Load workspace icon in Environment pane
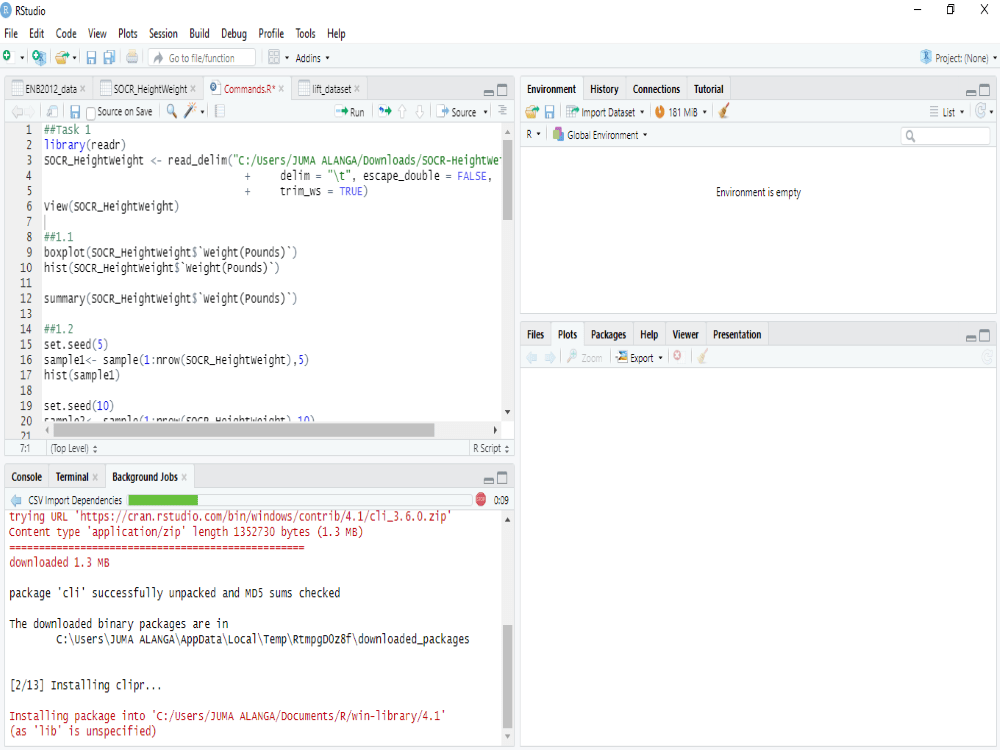Viewport: 1000px width, 750px height. (x=532, y=112)
